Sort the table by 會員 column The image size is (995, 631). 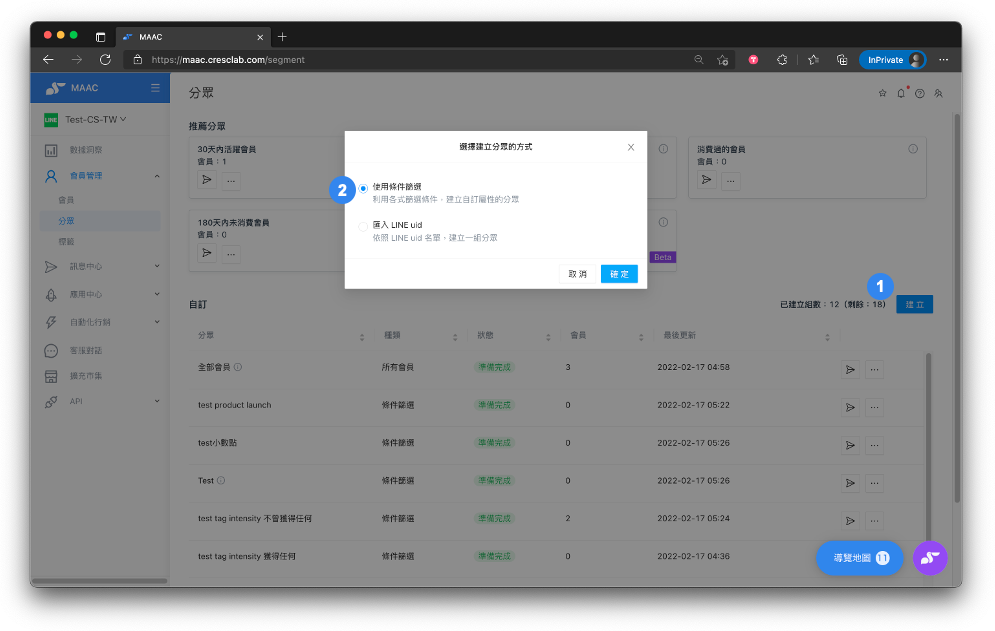(641, 337)
